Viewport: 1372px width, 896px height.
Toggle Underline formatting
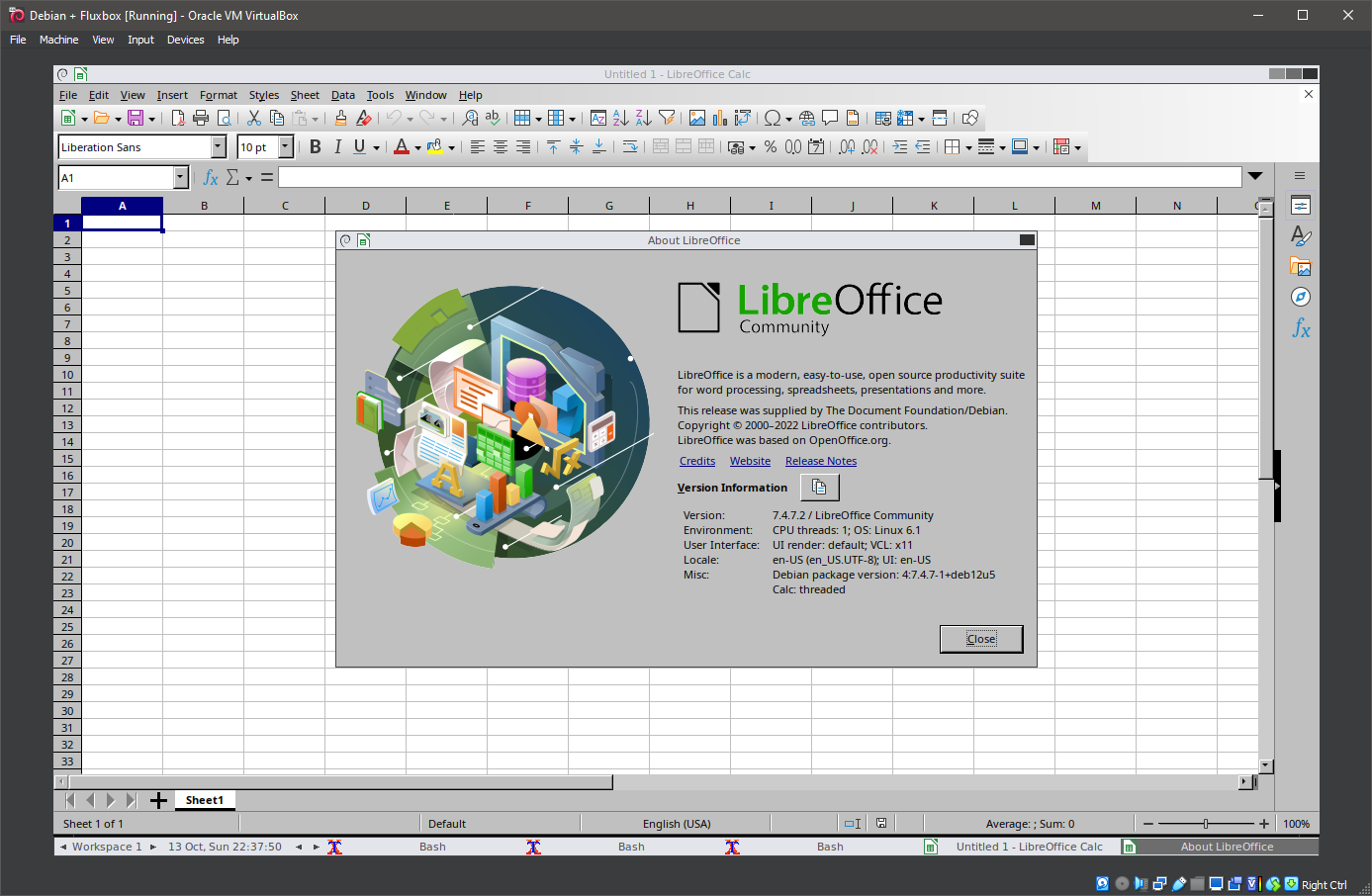click(x=359, y=146)
